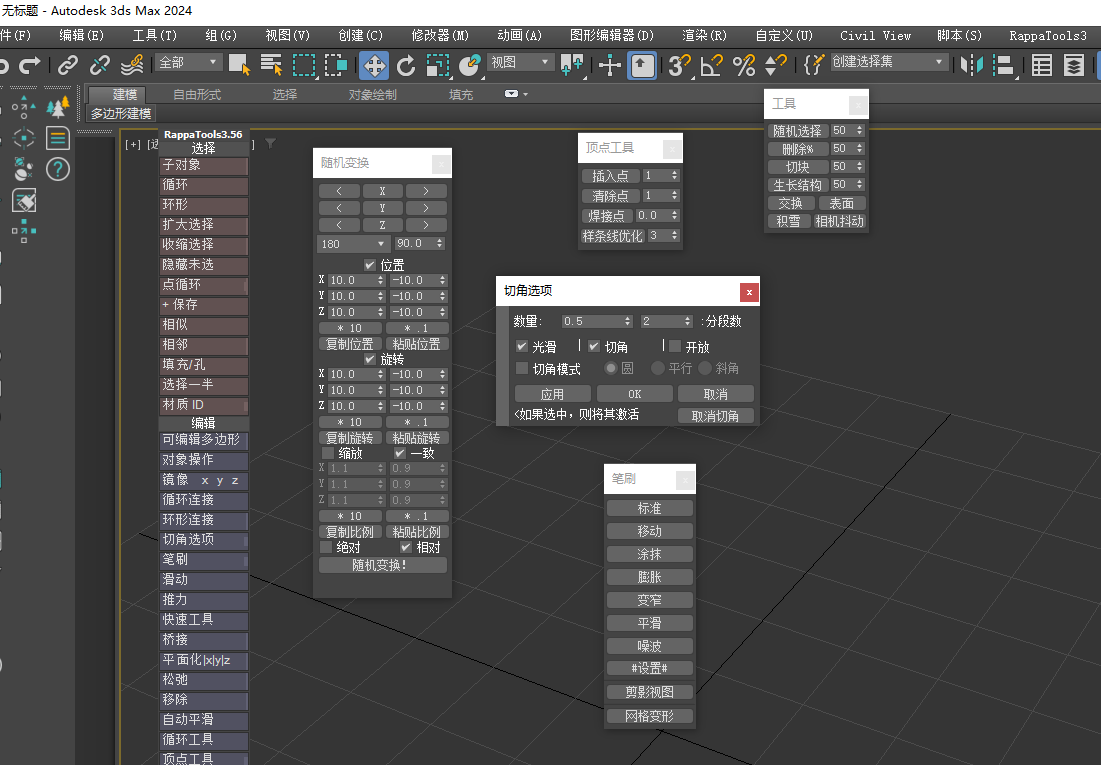Click the Rectangular Selection Region icon
1101x765 pixels.
click(303, 65)
